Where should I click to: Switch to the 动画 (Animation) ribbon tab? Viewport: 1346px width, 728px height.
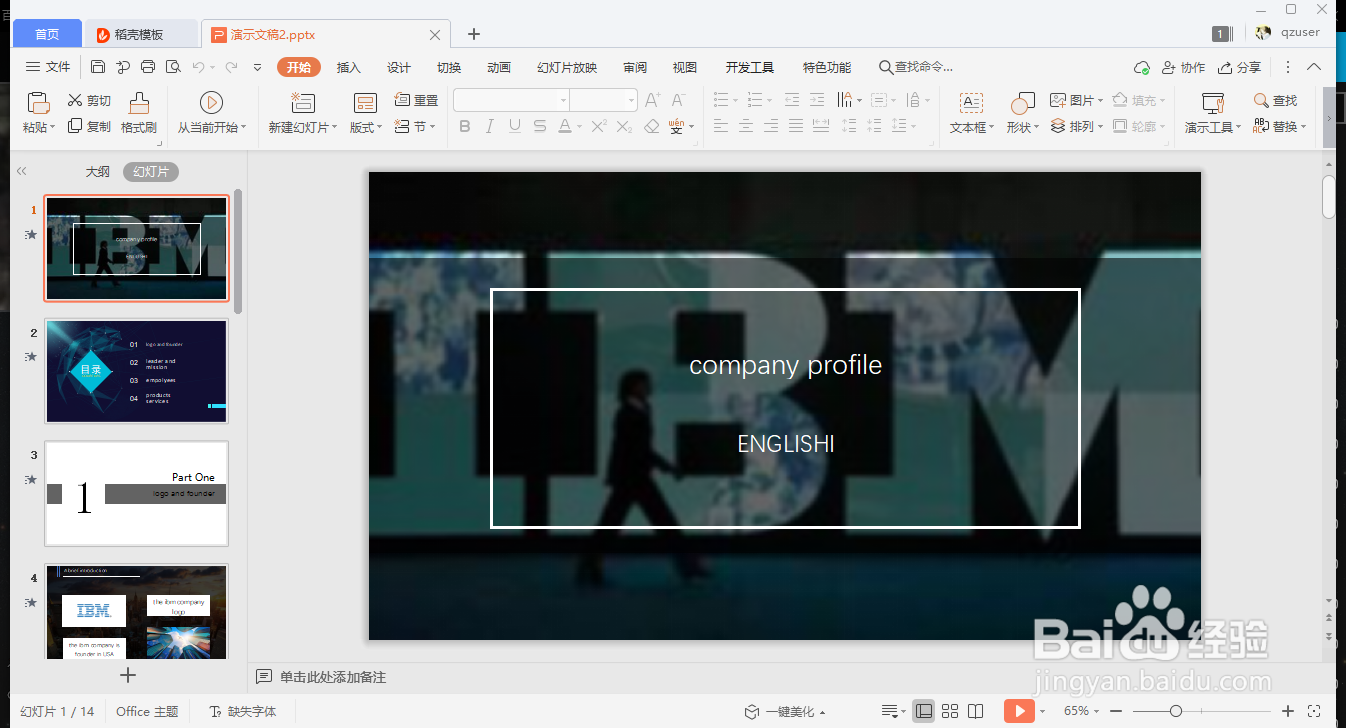pyautogui.click(x=499, y=67)
